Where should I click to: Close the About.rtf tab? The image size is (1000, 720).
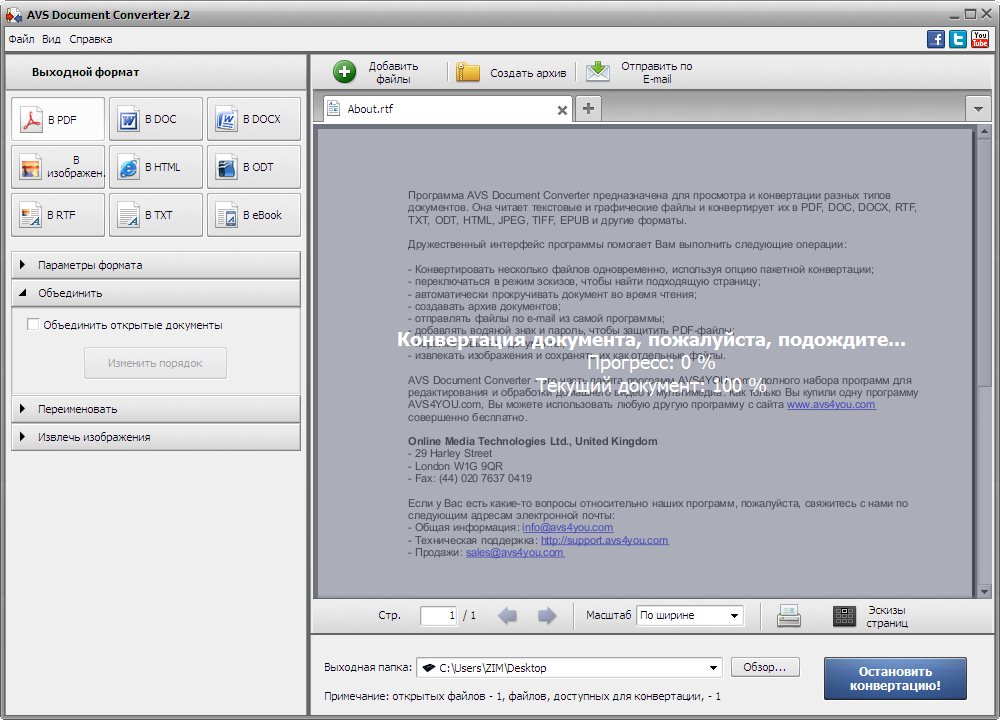coord(562,110)
